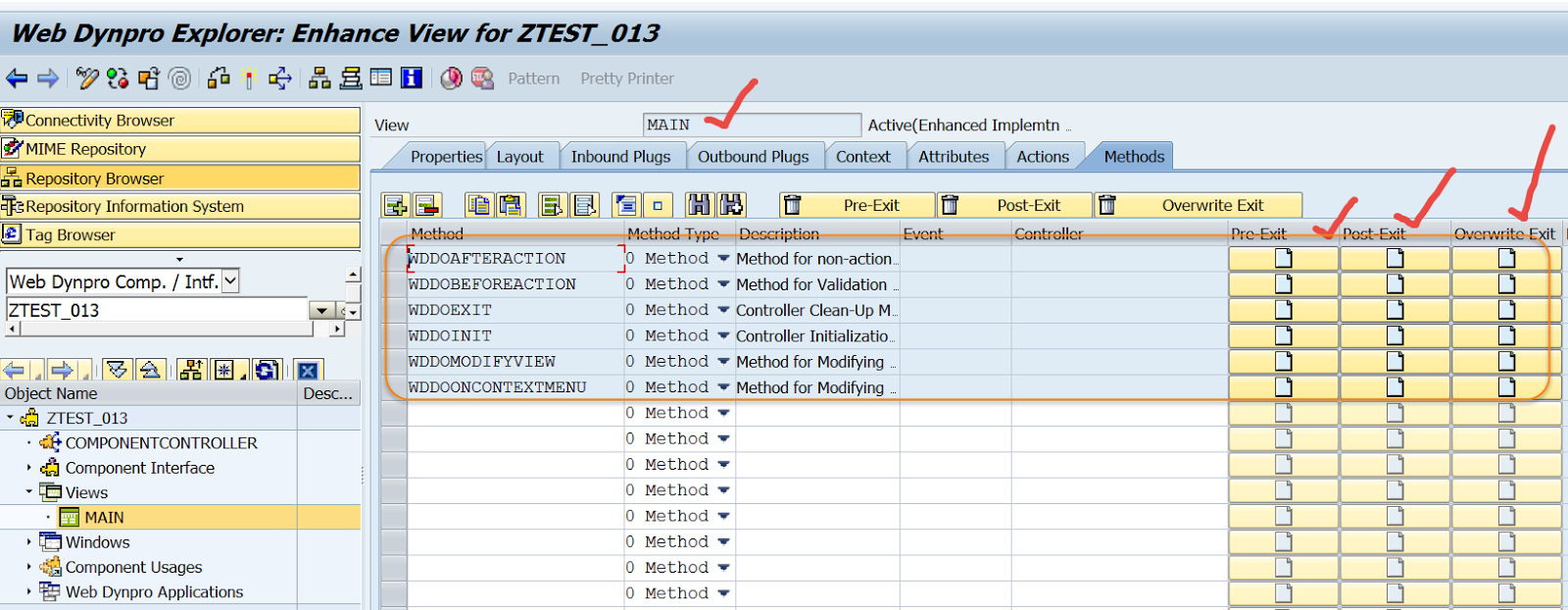
Task: Create Overwrite Exit for WDDOMODIFYVIEW
Action: coord(1506,362)
